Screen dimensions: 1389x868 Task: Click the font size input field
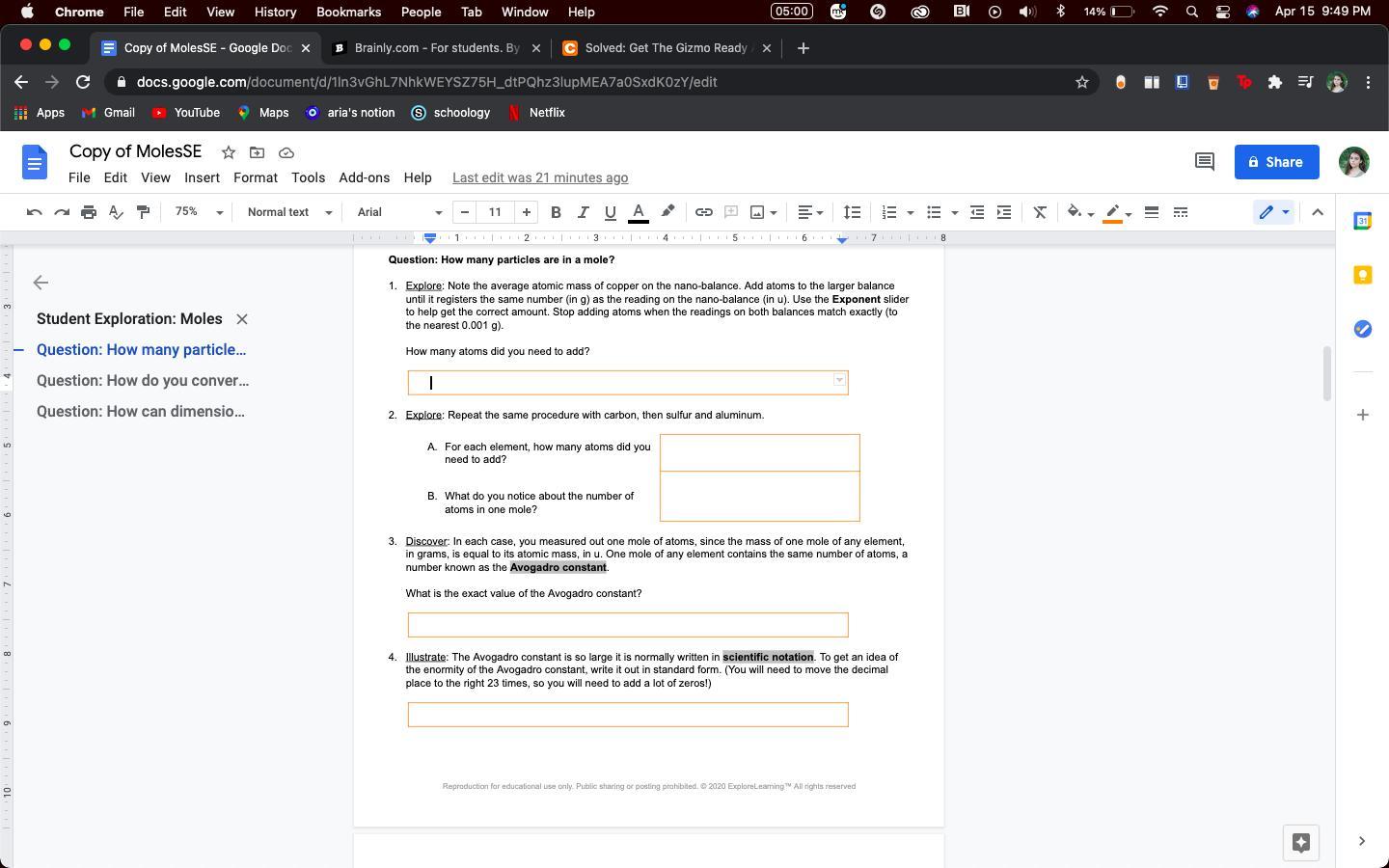(x=495, y=212)
